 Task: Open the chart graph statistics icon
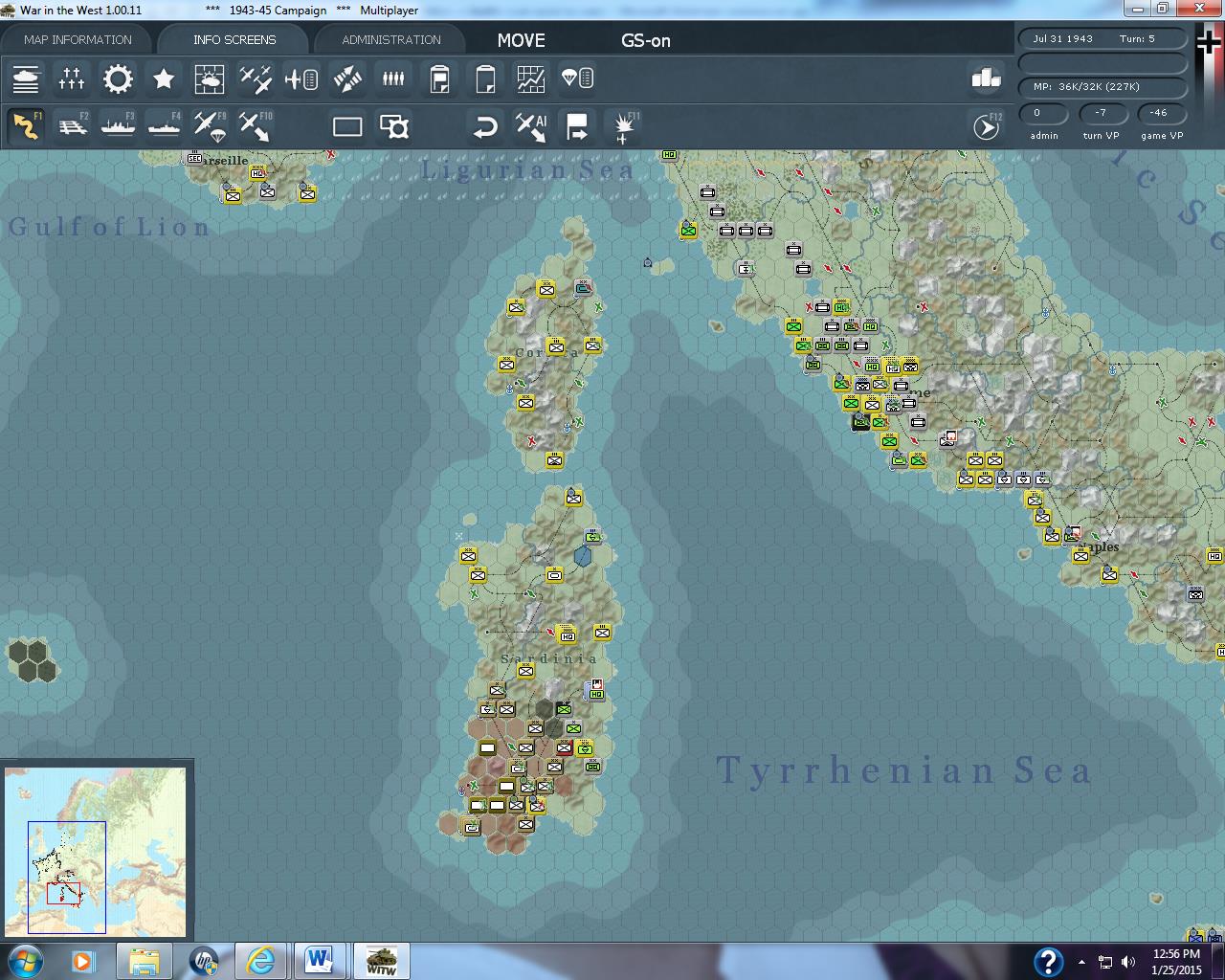pyautogui.click(x=531, y=78)
